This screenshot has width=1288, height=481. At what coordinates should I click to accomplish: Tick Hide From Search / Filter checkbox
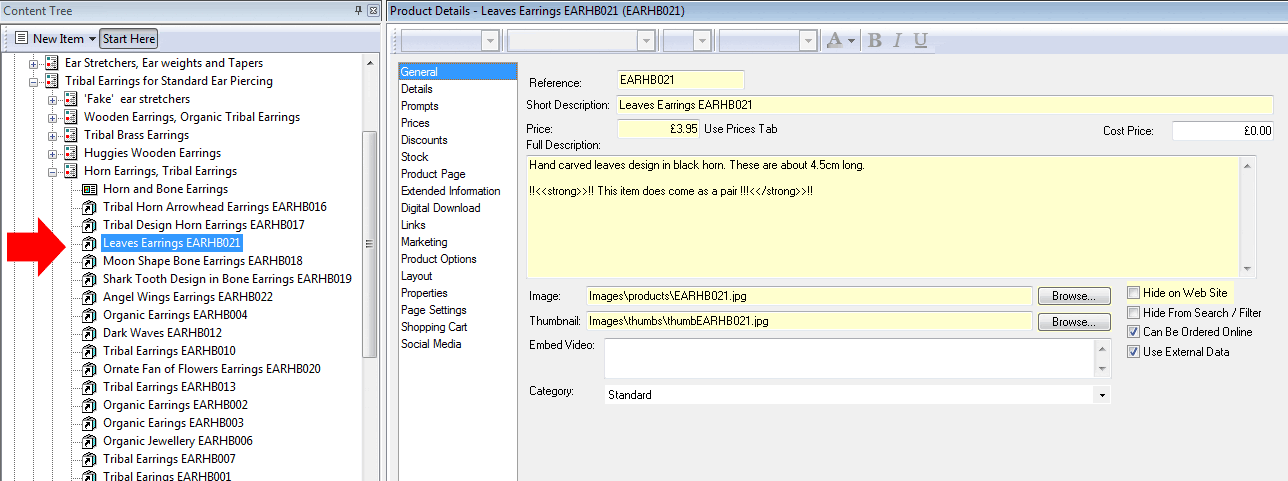click(x=1133, y=313)
